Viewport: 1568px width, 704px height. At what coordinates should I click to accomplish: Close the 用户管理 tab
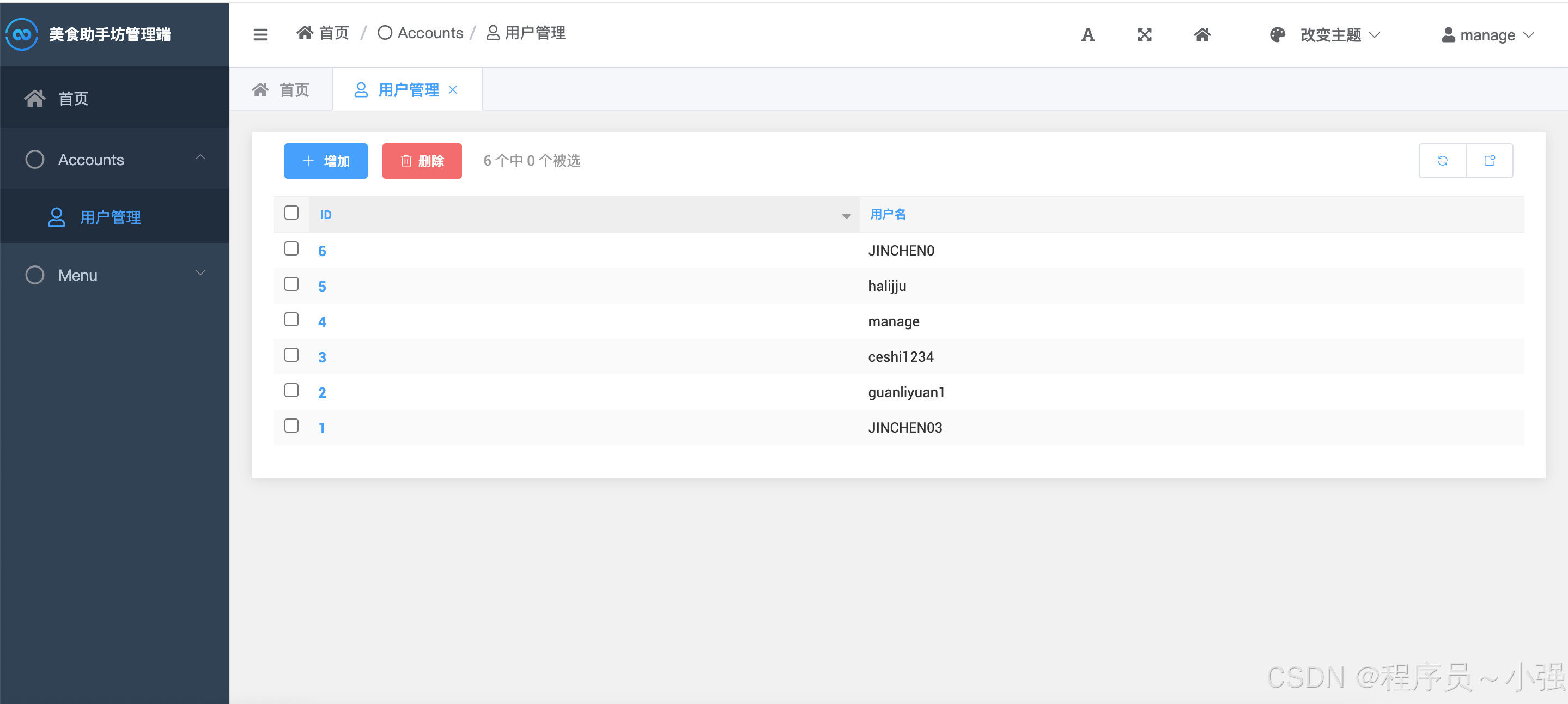[453, 90]
